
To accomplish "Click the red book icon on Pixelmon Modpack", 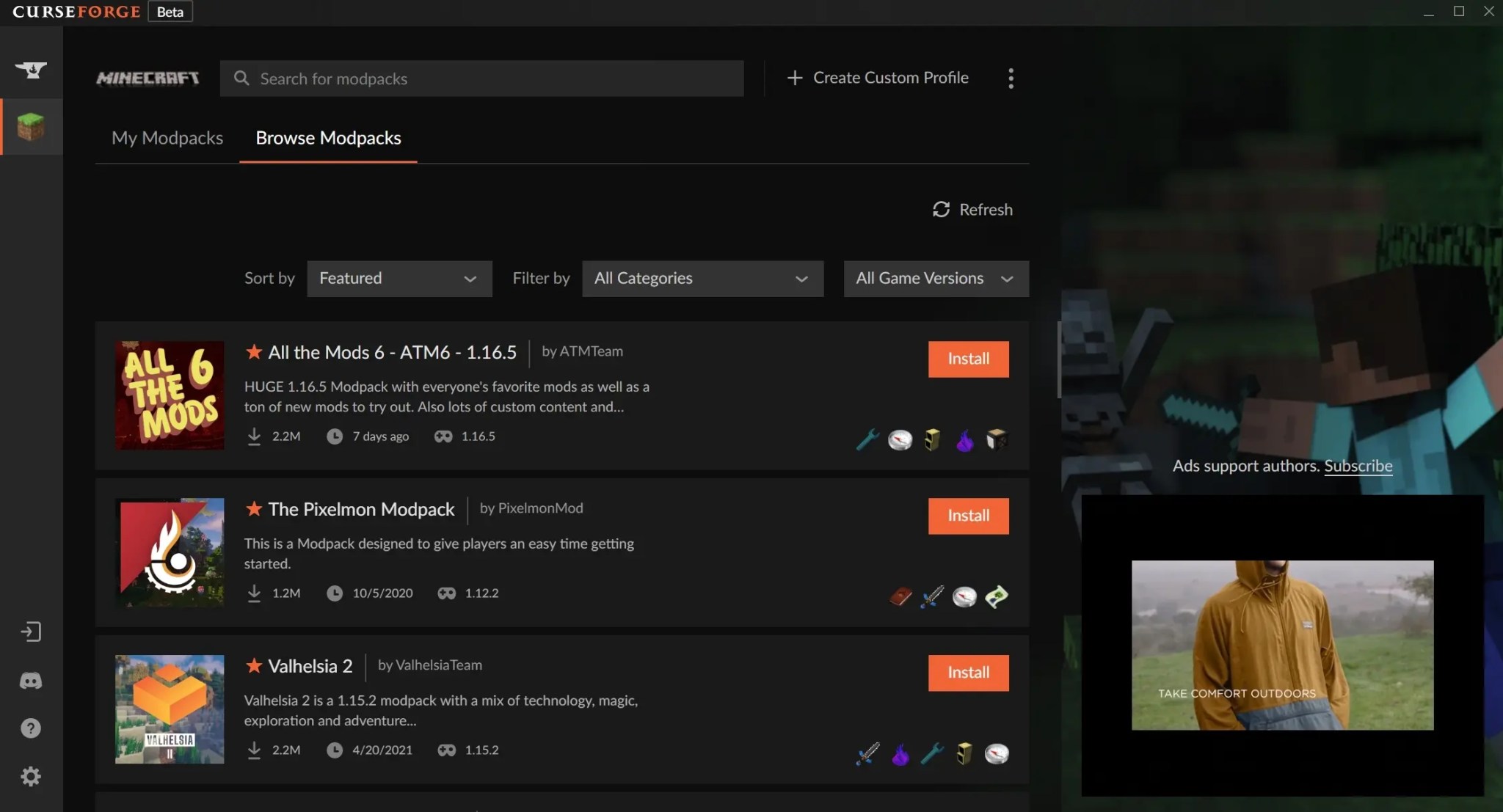I will [x=900, y=597].
